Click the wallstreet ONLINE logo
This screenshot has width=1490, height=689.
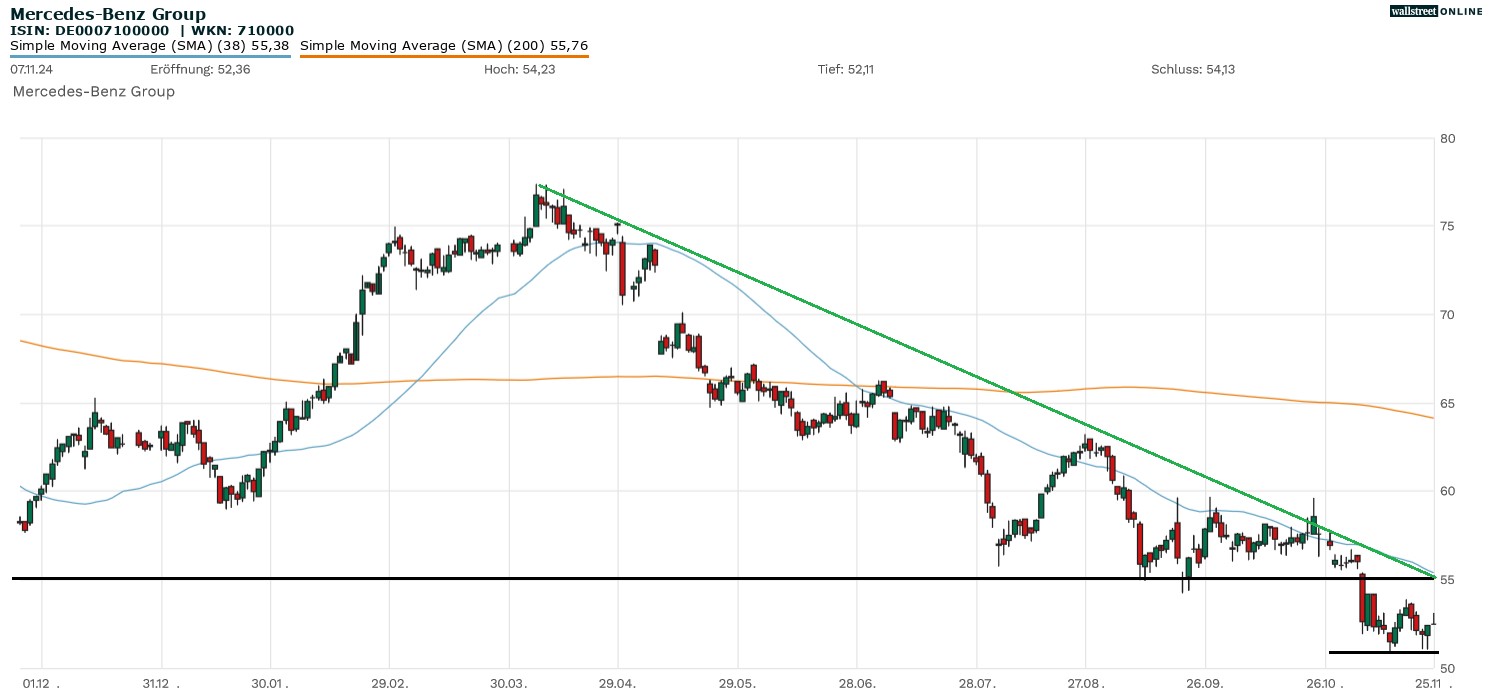[x=1436, y=11]
